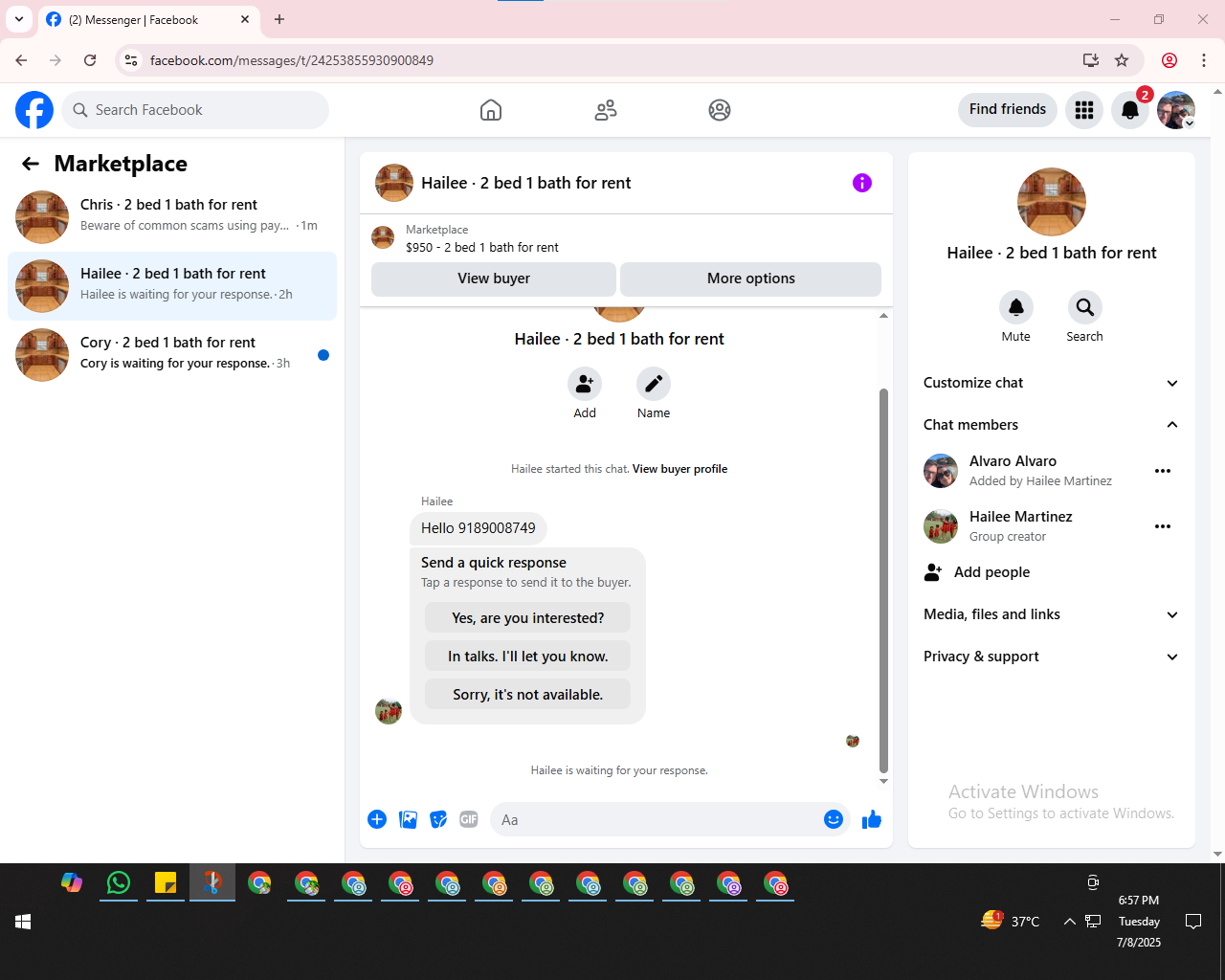Go back with the Marketplace back arrow

click(31, 164)
